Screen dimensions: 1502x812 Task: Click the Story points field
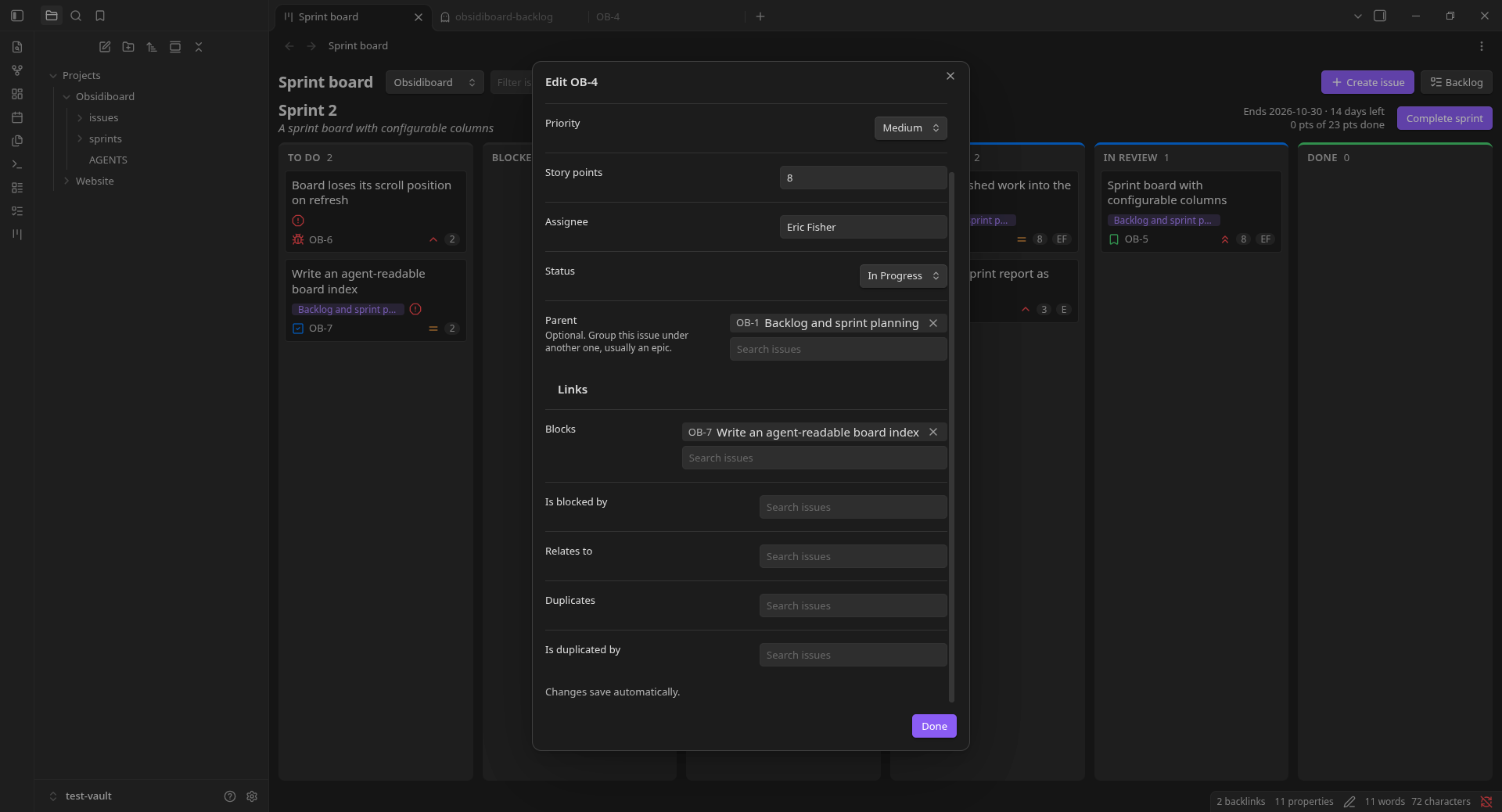coord(864,178)
